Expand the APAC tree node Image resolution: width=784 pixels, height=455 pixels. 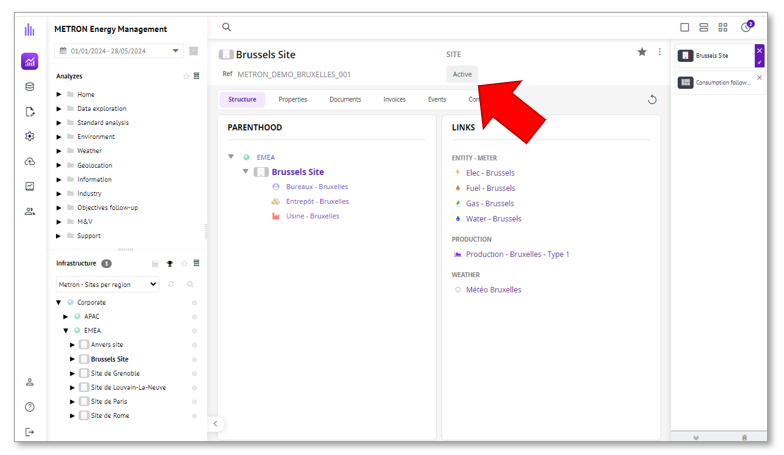coord(66,317)
